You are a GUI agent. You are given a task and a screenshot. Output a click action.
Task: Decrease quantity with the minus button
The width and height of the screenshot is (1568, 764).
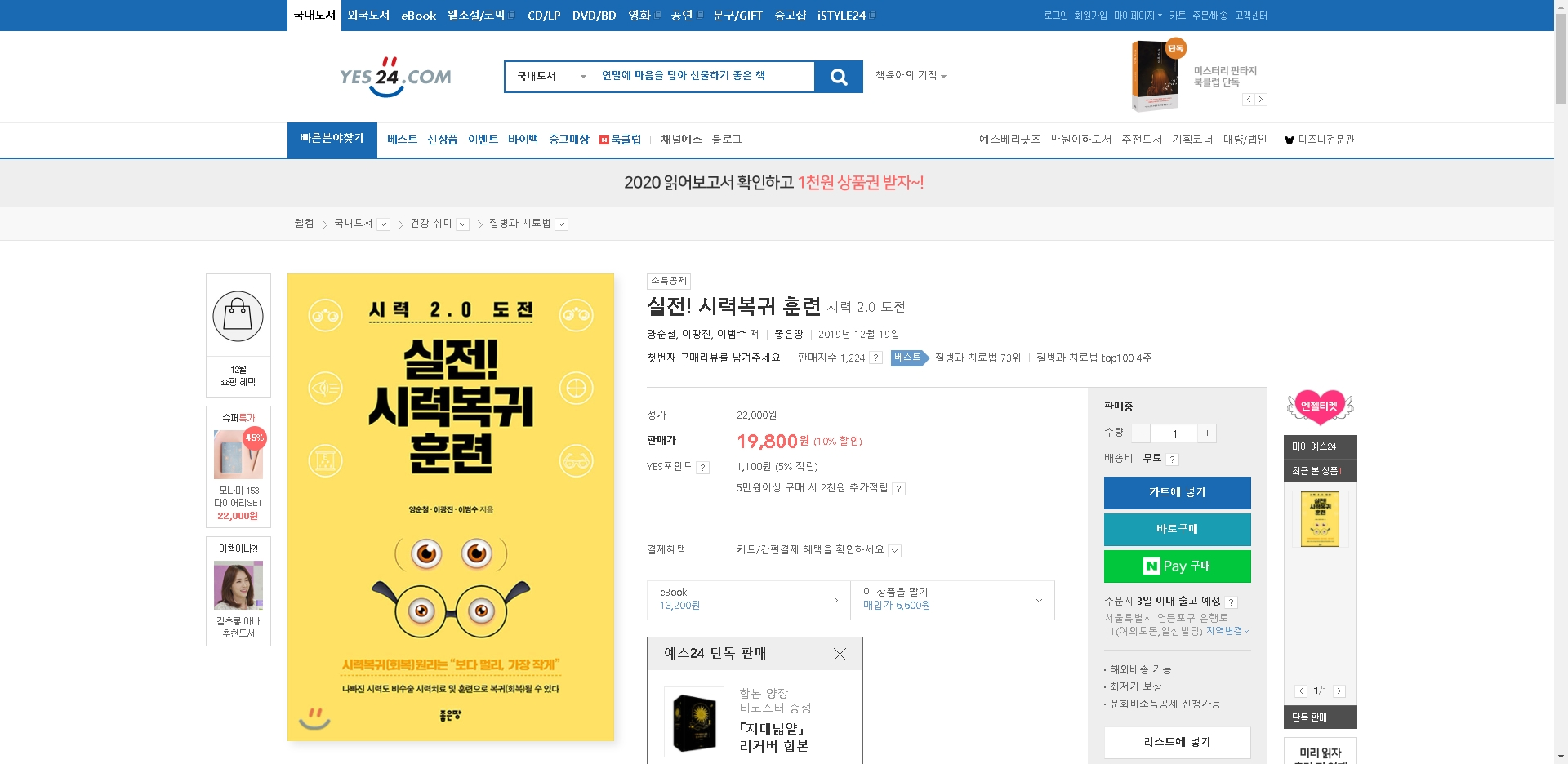pyautogui.click(x=1141, y=433)
